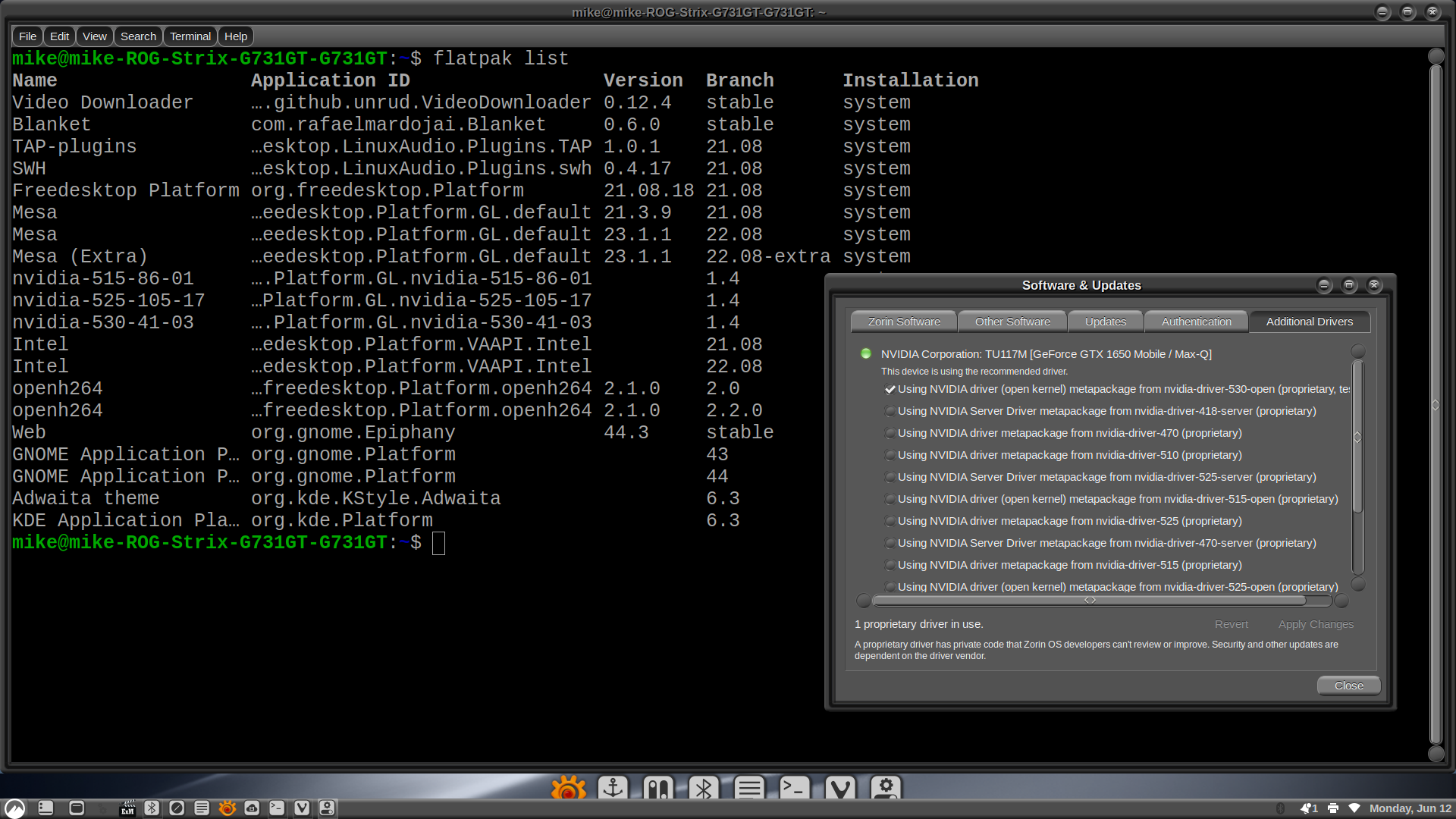Click the text editor icon in bottom taskbar

pyautogui.click(x=202, y=808)
